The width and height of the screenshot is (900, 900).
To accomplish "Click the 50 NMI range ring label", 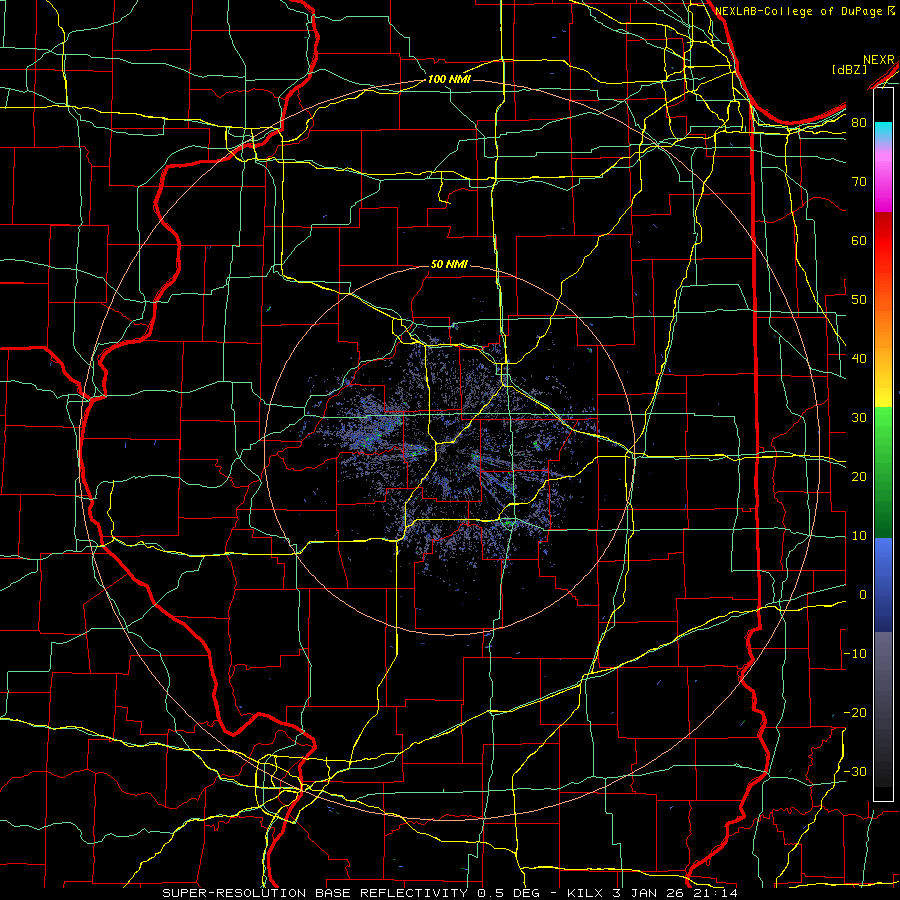I will pos(449,264).
